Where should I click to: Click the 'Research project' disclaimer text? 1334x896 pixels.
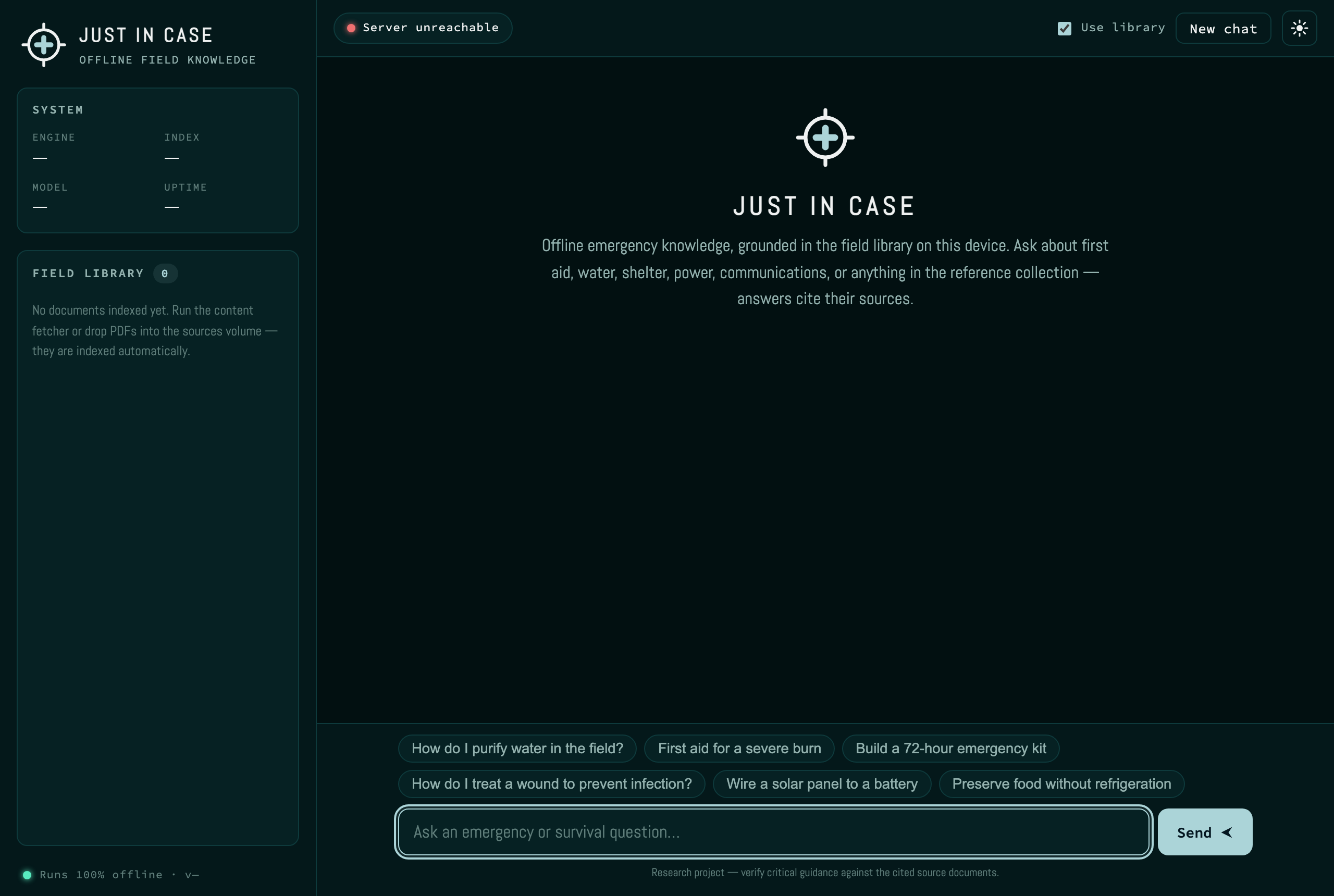(825, 873)
